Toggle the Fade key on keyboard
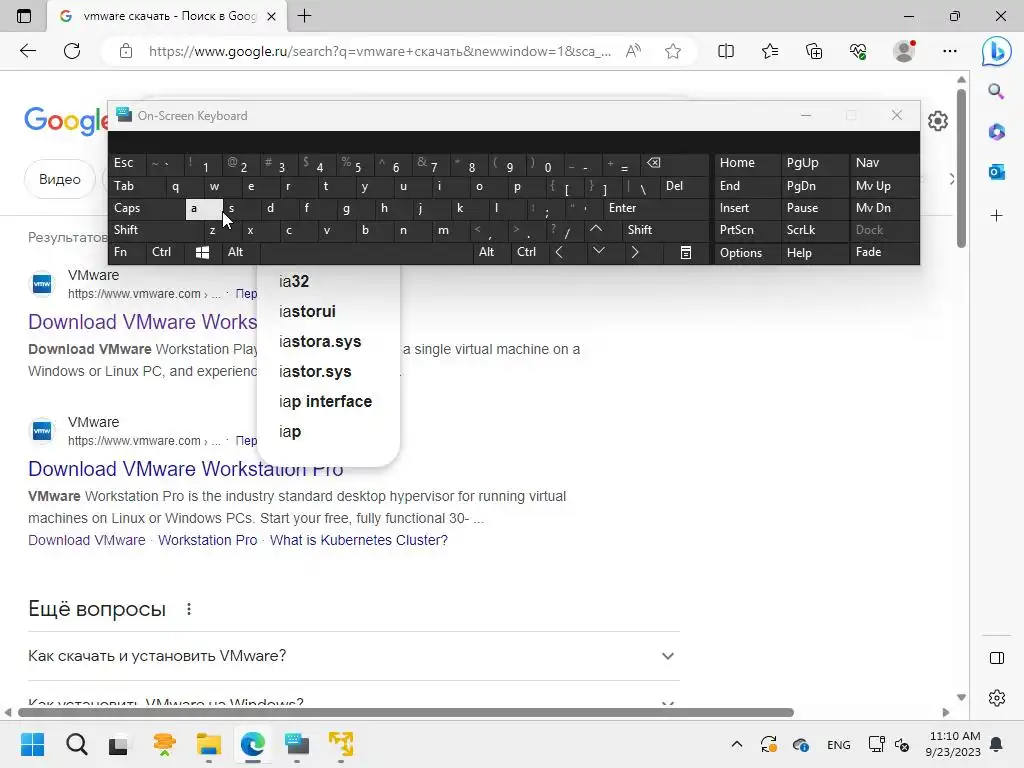 point(884,252)
